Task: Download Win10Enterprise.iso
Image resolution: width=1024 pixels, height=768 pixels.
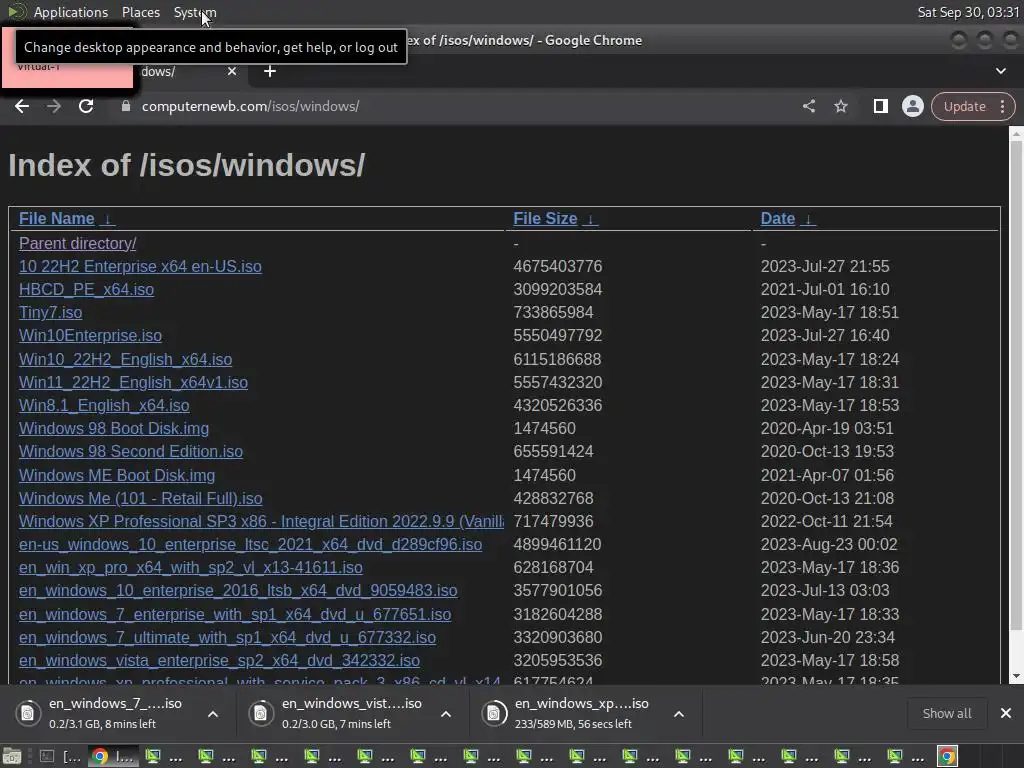Action: 90,336
